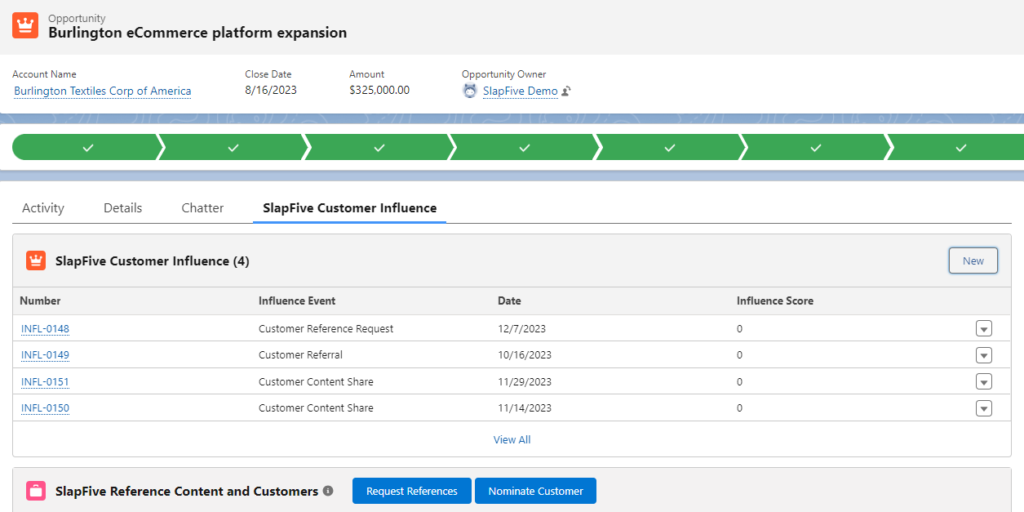Image resolution: width=1024 pixels, height=512 pixels.
Task: Click the date 12/7/2023
Action: tap(522, 328)
